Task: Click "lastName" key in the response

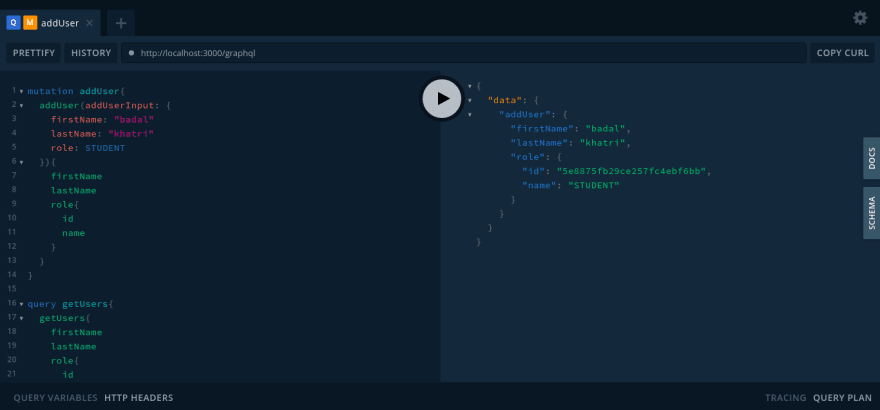Action: [x=539, y=142]
